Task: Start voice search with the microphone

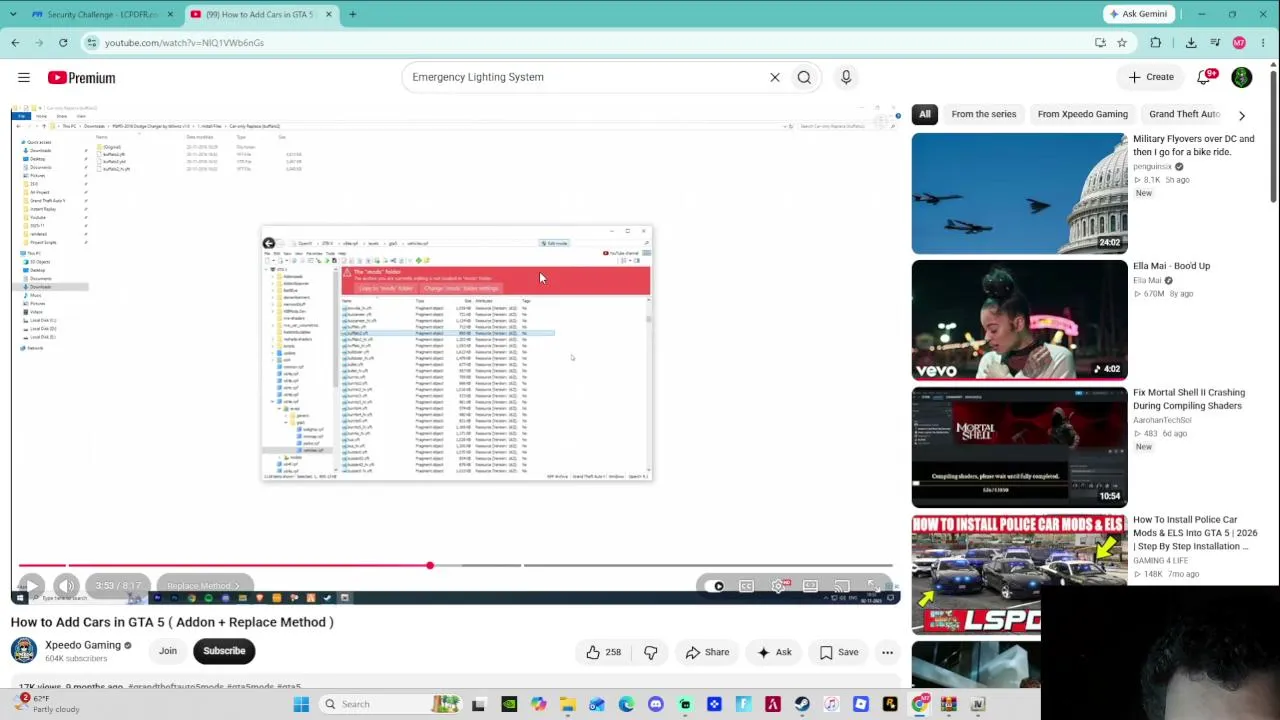Action: click(846, 77)
